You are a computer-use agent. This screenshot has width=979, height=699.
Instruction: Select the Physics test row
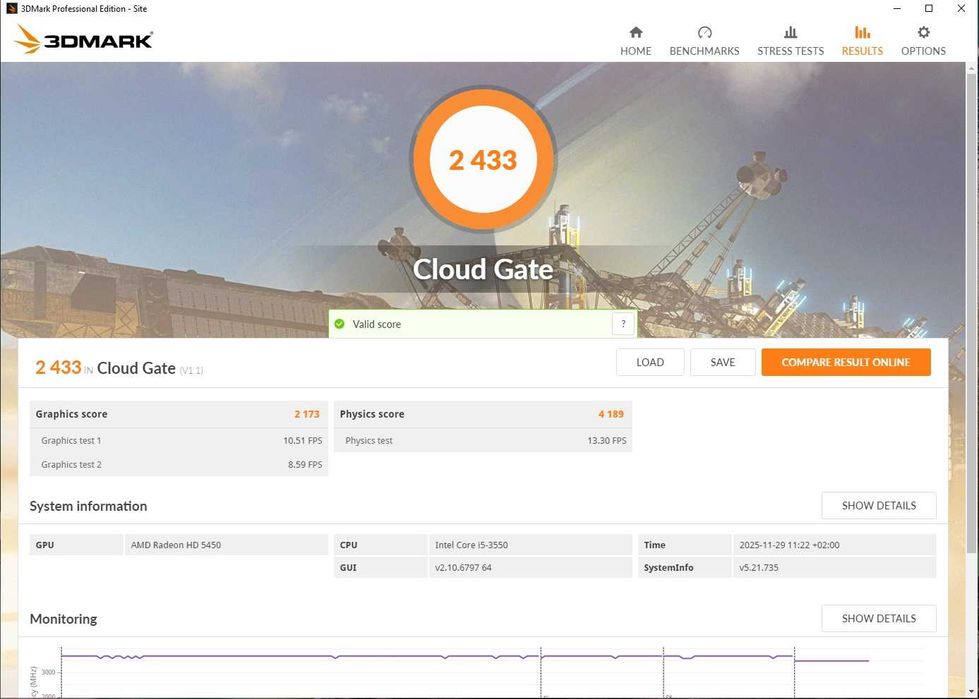[483, 441]
